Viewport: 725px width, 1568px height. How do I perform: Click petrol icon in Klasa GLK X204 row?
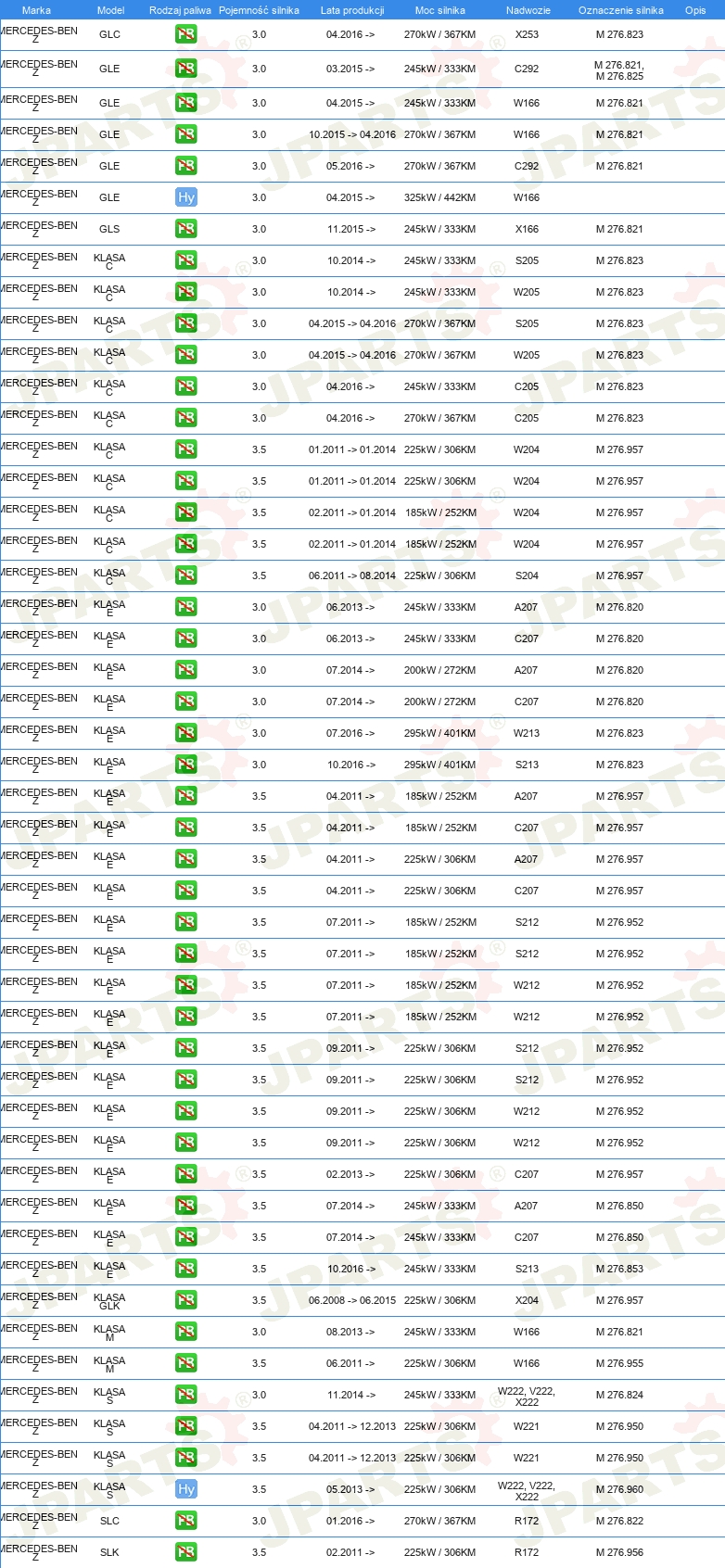click(186, 1300)
